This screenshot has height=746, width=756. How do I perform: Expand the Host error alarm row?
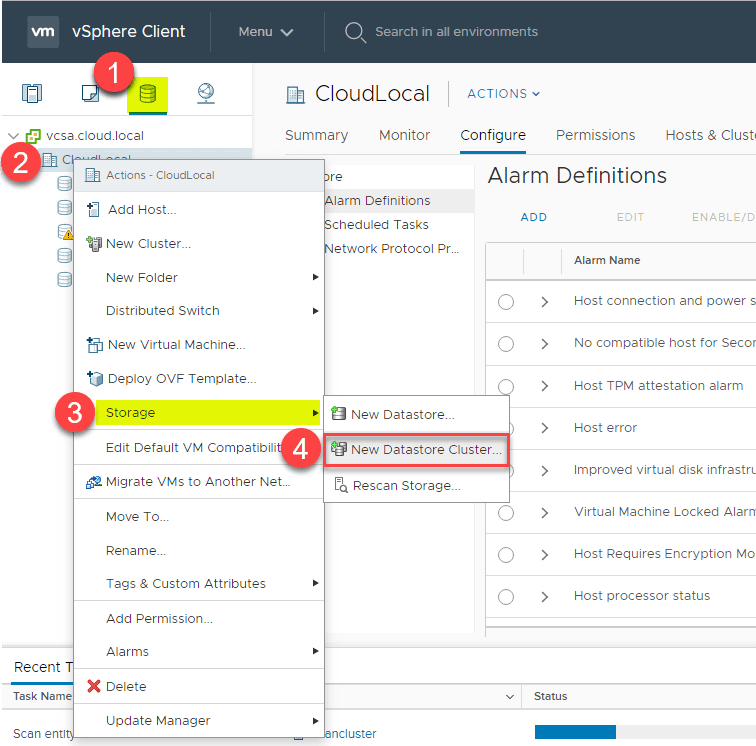click(x=545, y=428)
